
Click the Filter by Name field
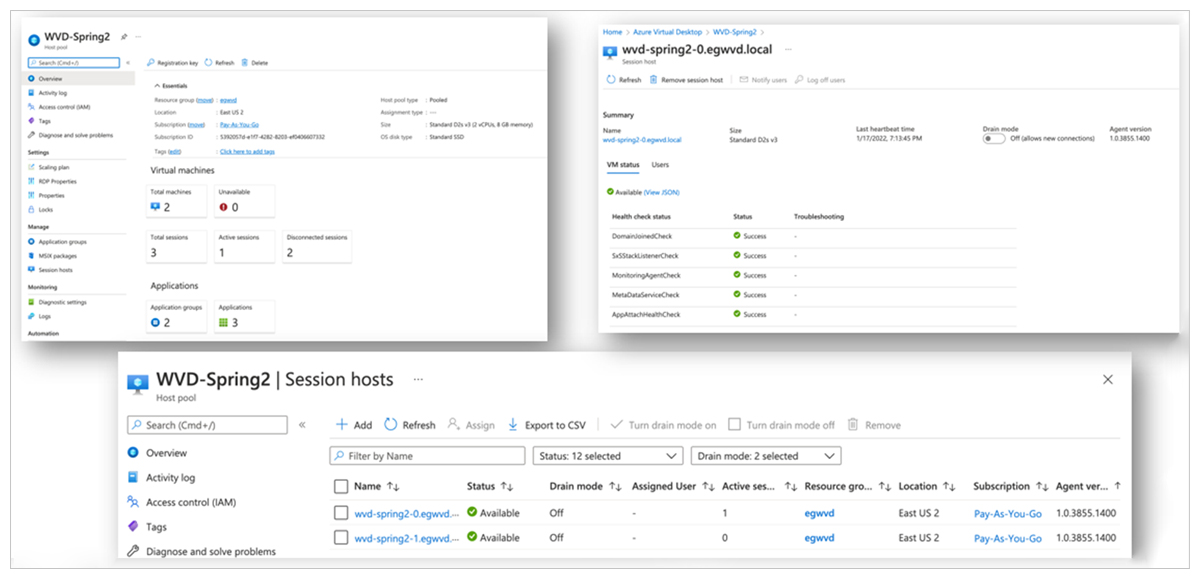pos(427,456)
